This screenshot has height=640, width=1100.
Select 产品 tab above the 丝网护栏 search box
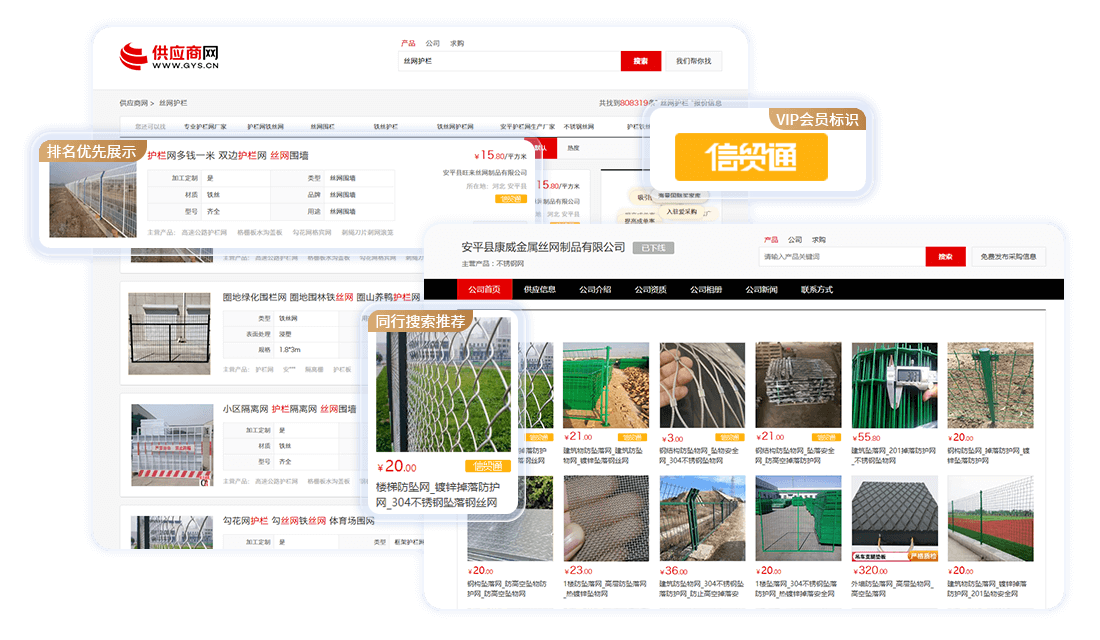point(408,44)
